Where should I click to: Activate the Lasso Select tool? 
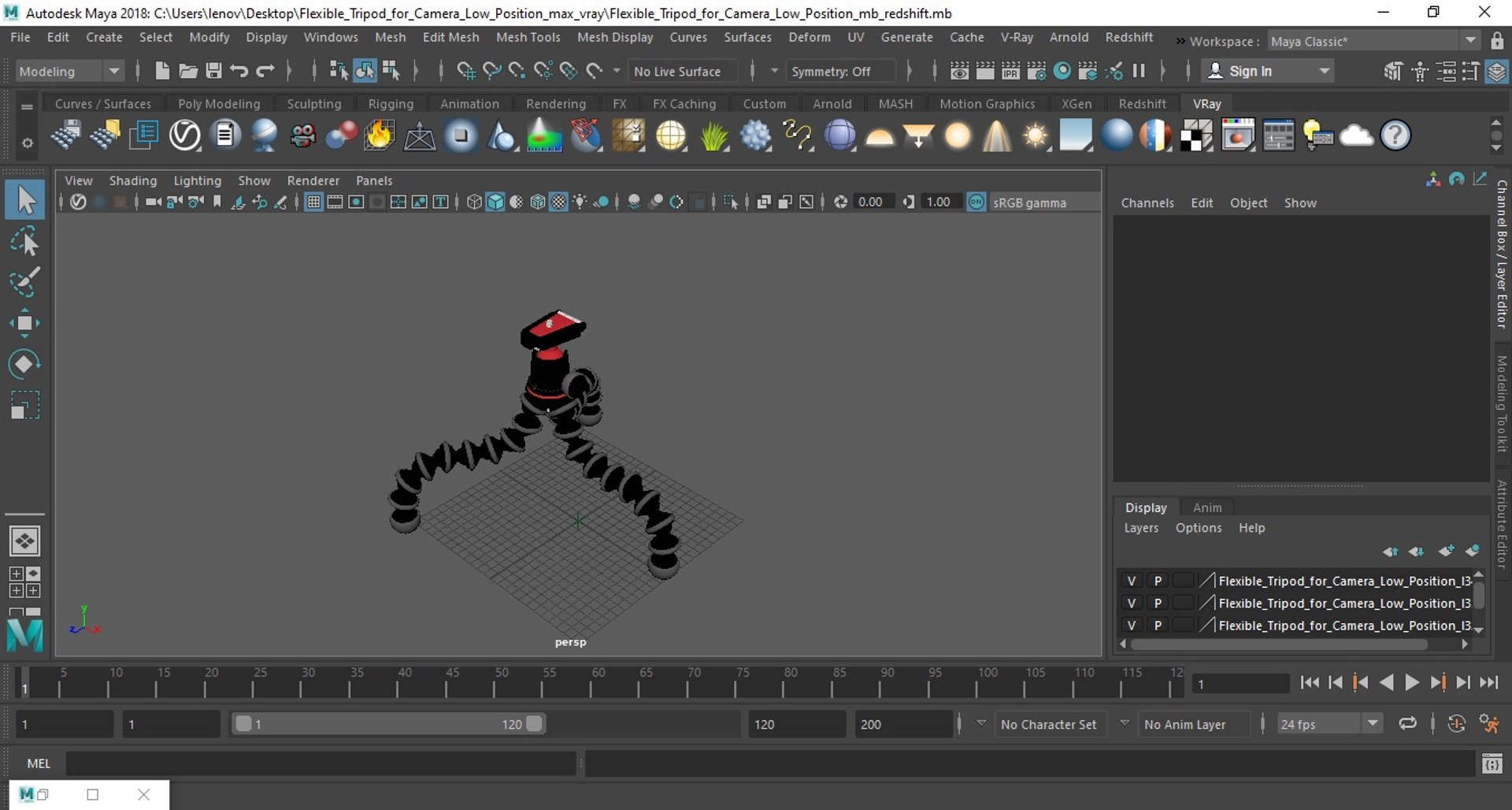point(25,241)
